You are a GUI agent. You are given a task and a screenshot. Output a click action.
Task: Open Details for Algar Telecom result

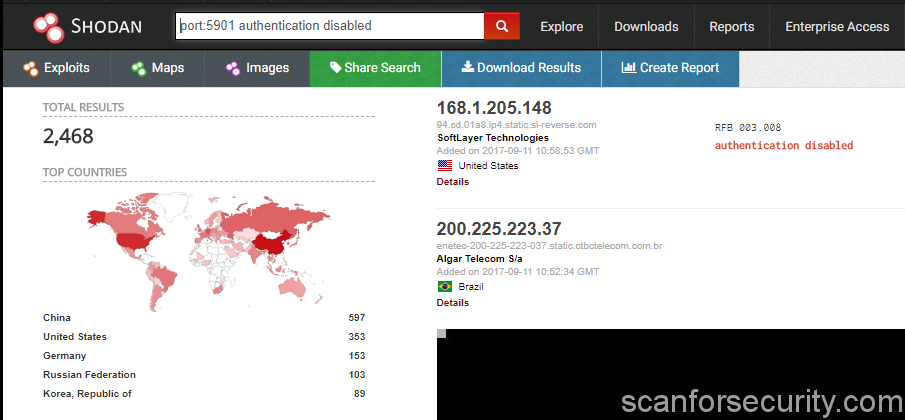(452, 303)
